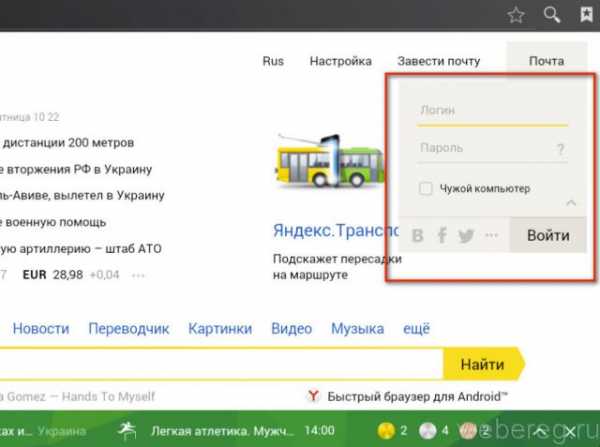This screenshot has width=600, height=447.
Task: Log in via Facebook icon
Action: pos(442,235)
